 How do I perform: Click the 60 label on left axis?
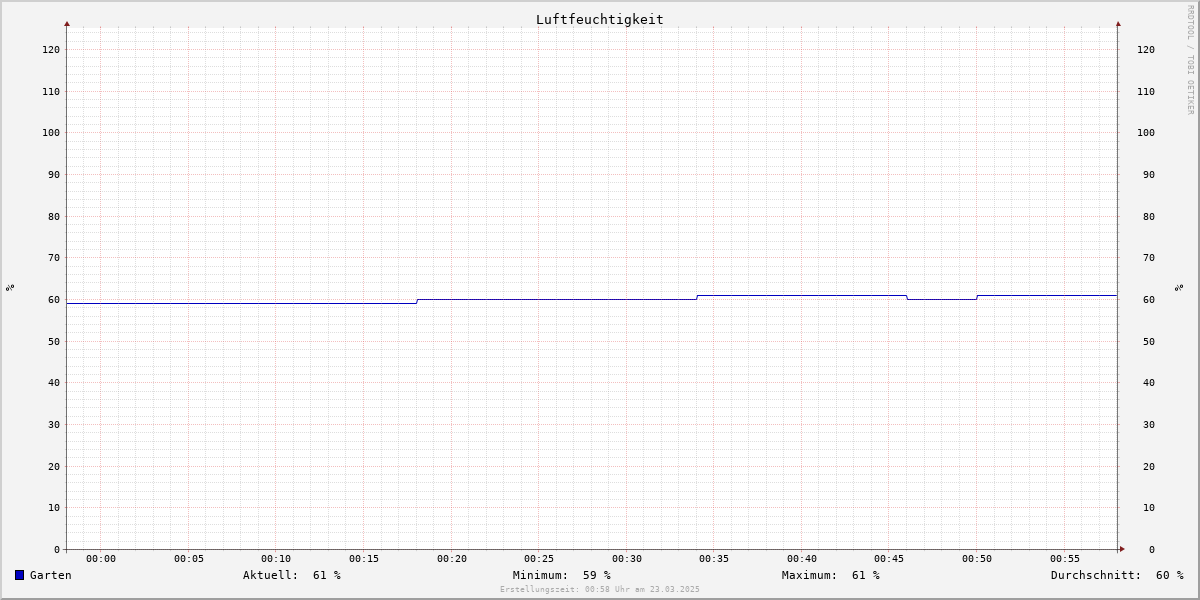coord(54,299)
